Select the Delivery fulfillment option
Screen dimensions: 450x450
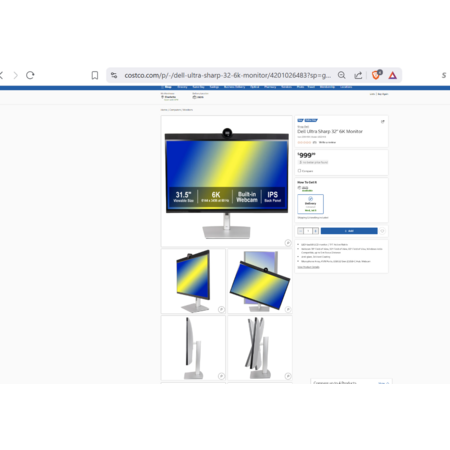(310, 204)
